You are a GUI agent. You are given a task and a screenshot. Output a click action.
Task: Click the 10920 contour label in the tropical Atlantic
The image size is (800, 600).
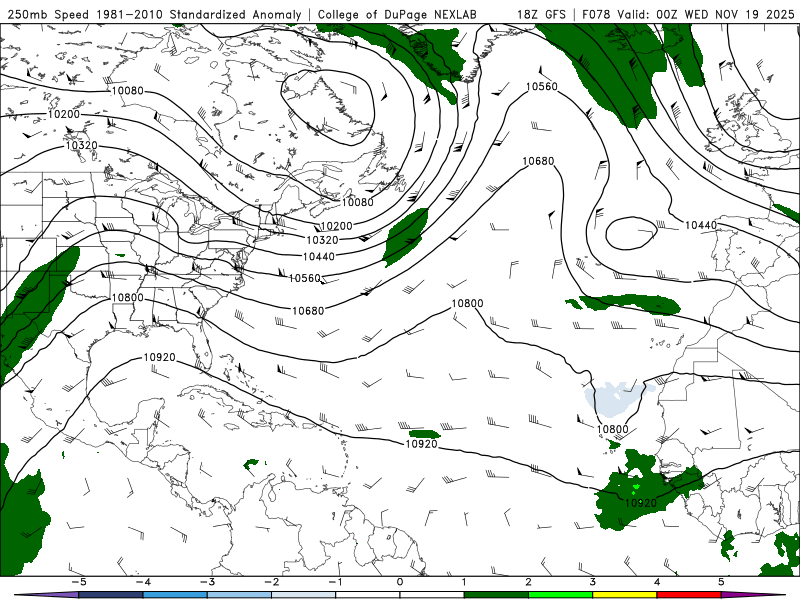tap(421, 444)
